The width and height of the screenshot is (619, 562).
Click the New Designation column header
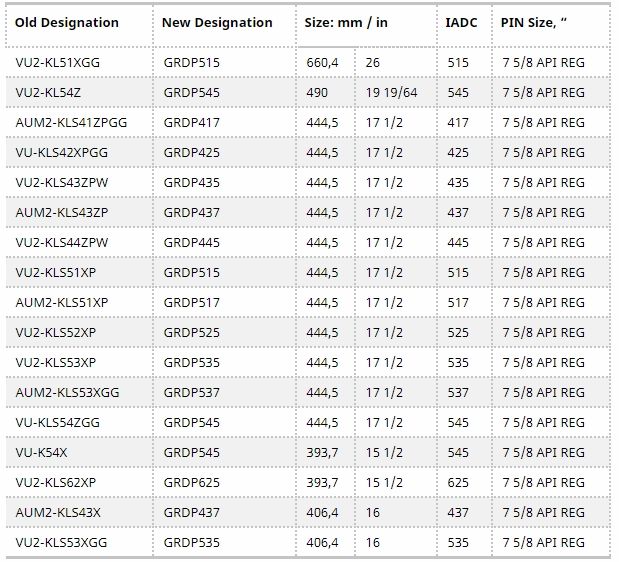(217, 23)
